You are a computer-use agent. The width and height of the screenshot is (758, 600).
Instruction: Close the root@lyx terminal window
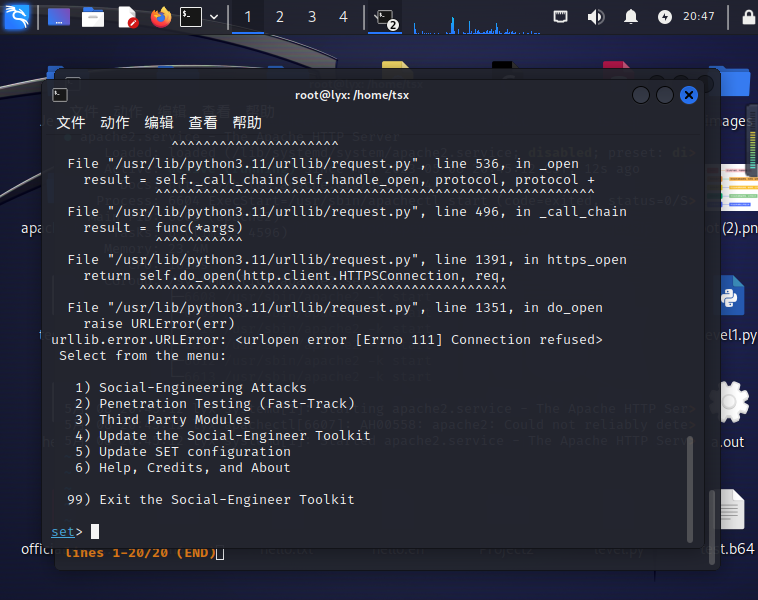pyautogui.click(x=689, y=95)
